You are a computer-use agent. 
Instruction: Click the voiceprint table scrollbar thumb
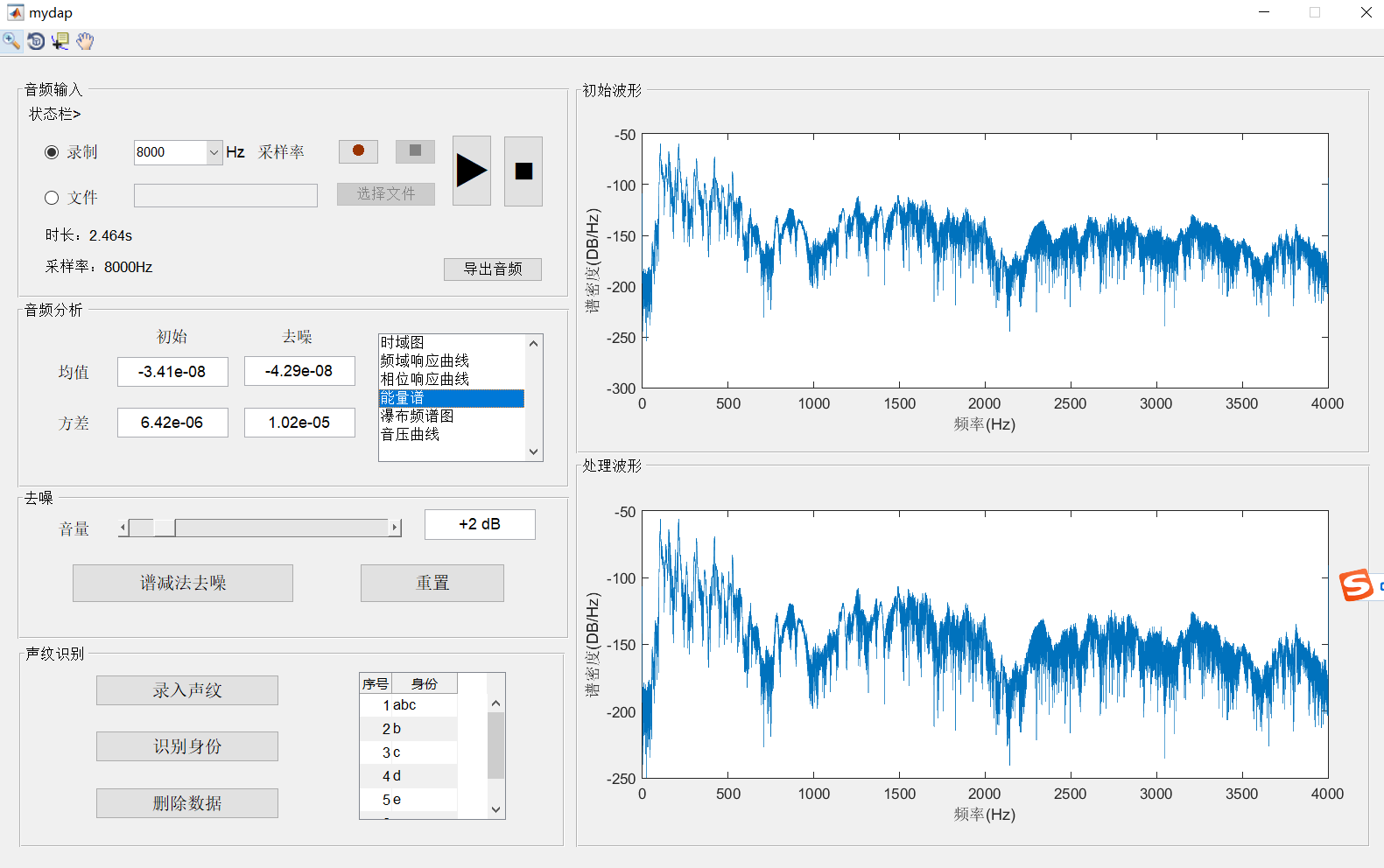(495, 745)
